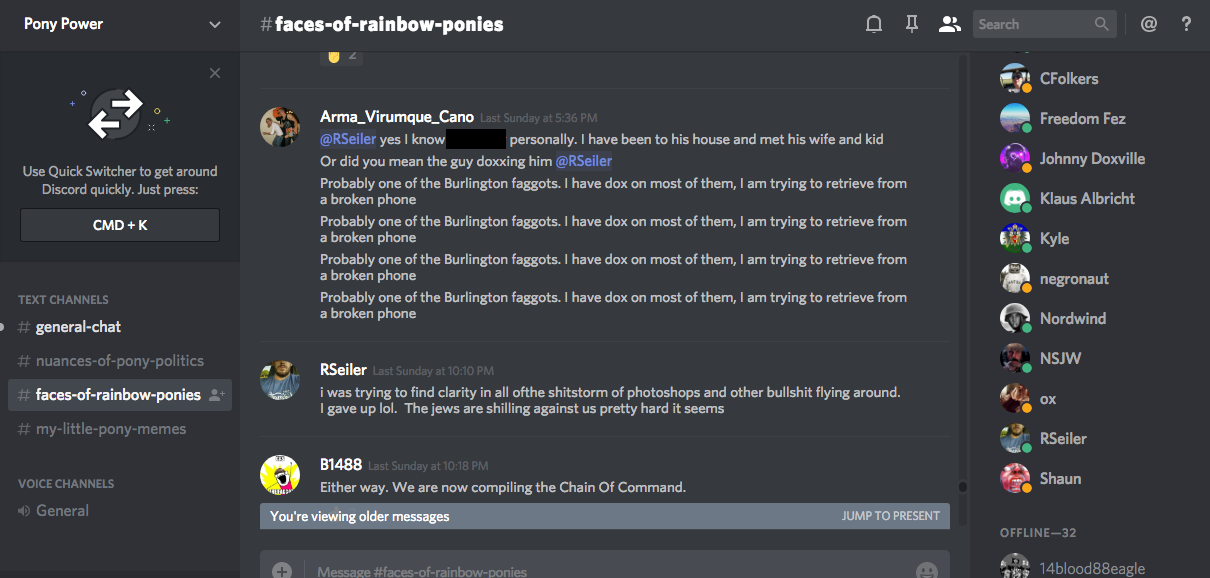The width and height of the screenshot is (1210, 578).
Task: Collapse the VOICE CHANNELS category
Action: pos(66,483)
